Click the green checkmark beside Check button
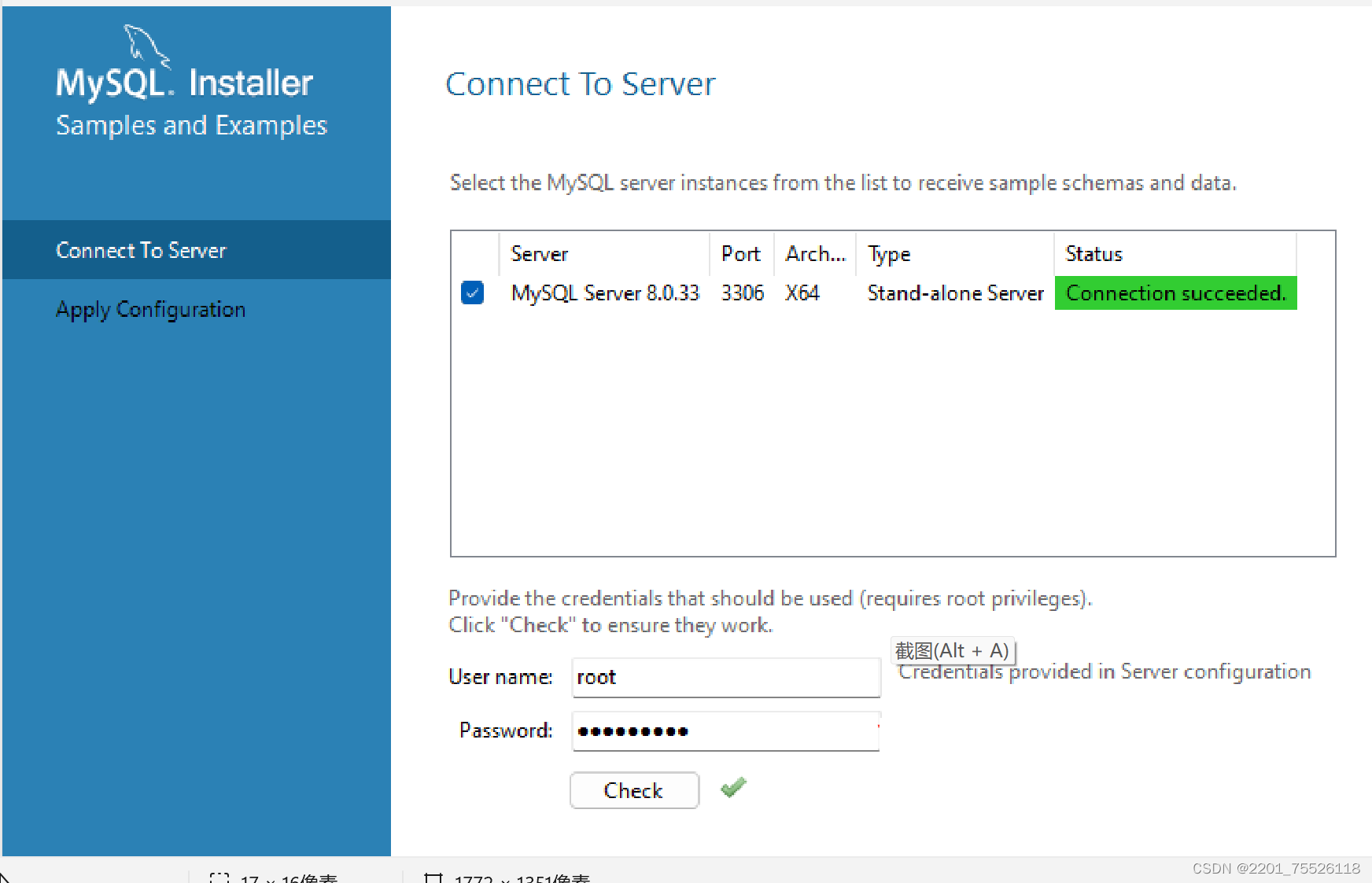The image size is (1372, 883). pos(732,789)
